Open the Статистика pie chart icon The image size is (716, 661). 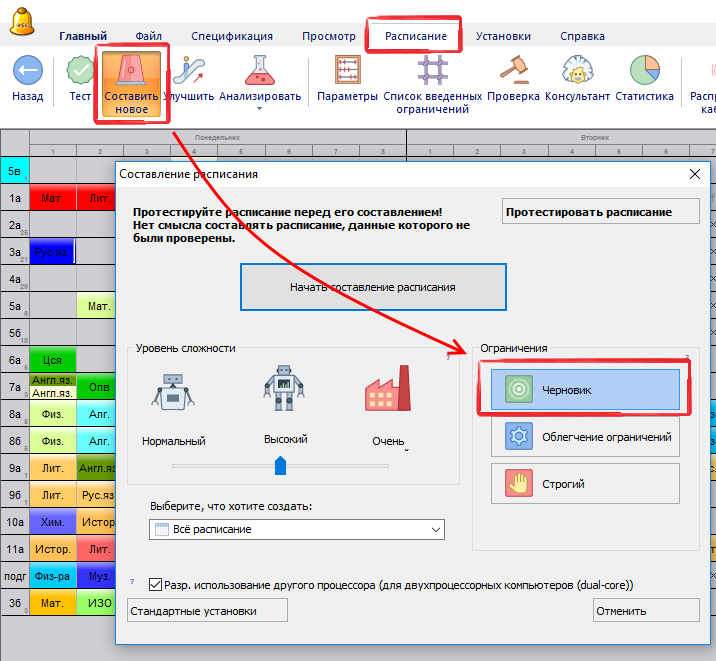(644, 71)
